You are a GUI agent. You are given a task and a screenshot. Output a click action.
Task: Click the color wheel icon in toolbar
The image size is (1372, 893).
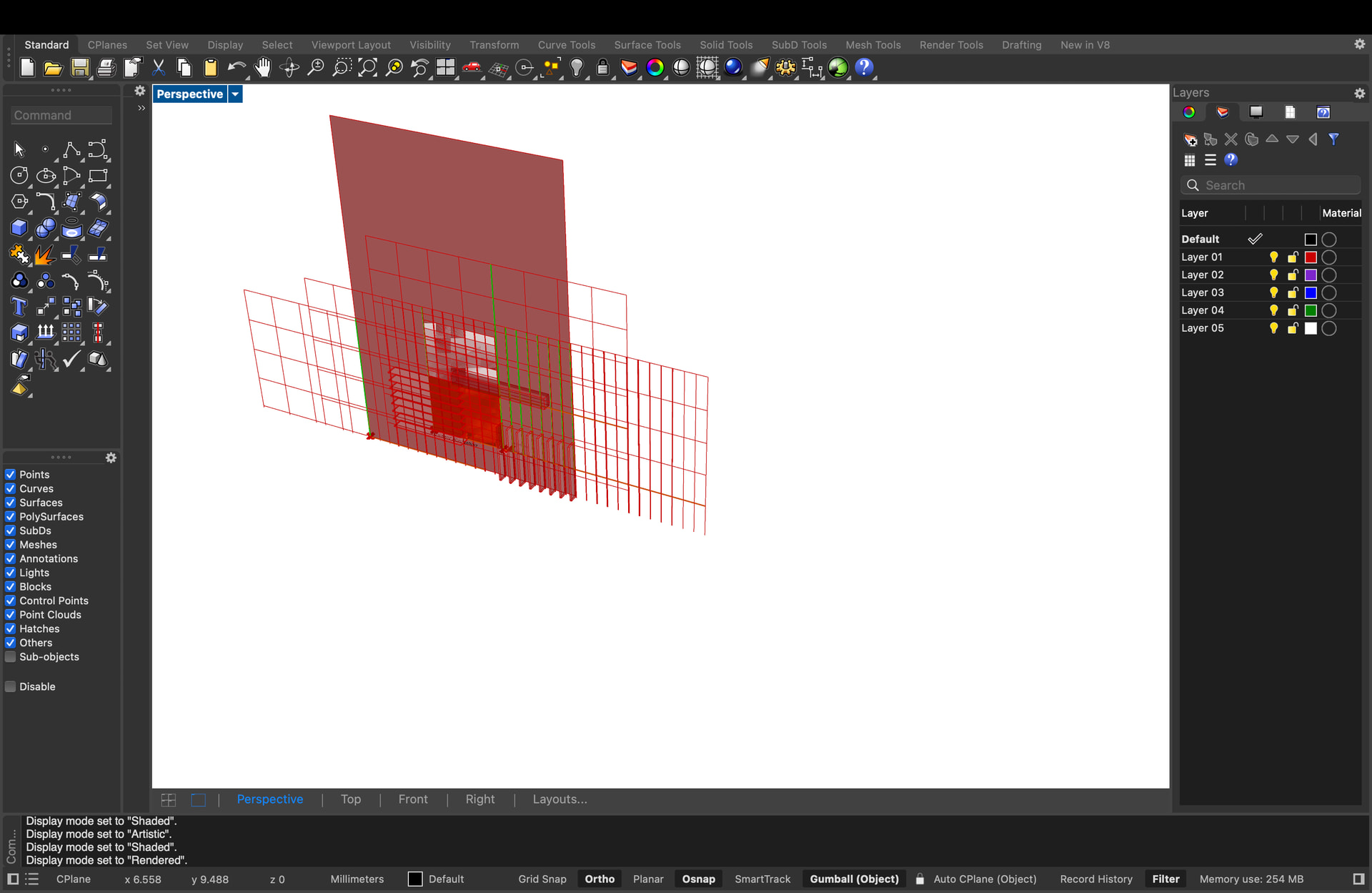[x=655, y=68]
